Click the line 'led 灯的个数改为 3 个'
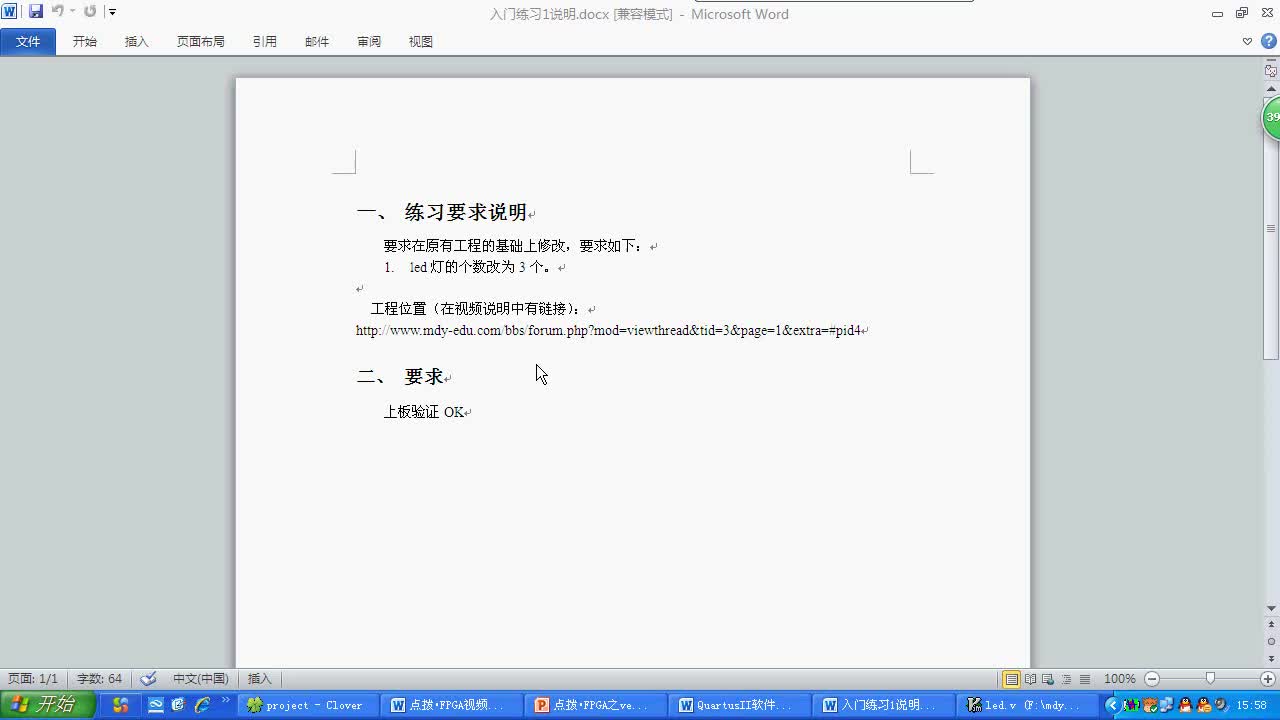Image resolution: width=1280 pixels, height=720 pixels. click(480, 267)
